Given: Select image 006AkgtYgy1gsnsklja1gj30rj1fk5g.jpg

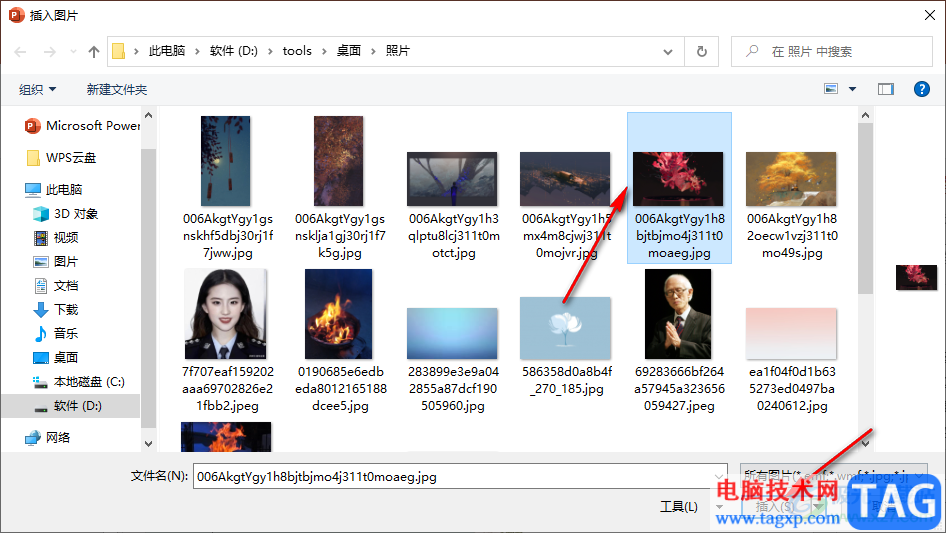Looking at the screenshot, I should [x=340, y=188].
